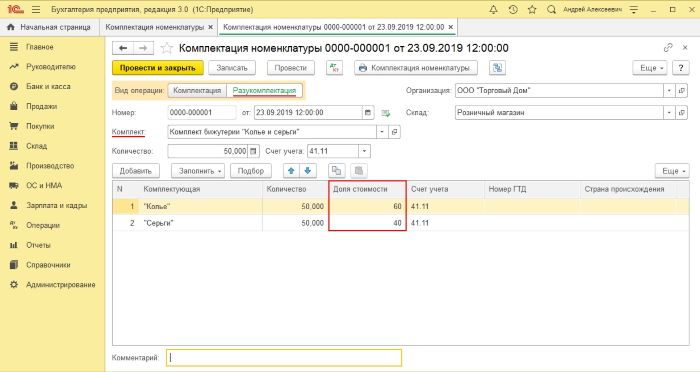The width and height of the screenshot is (700, 372).
Task: Add document to favorites star
Action: click(x=167, y=48)
